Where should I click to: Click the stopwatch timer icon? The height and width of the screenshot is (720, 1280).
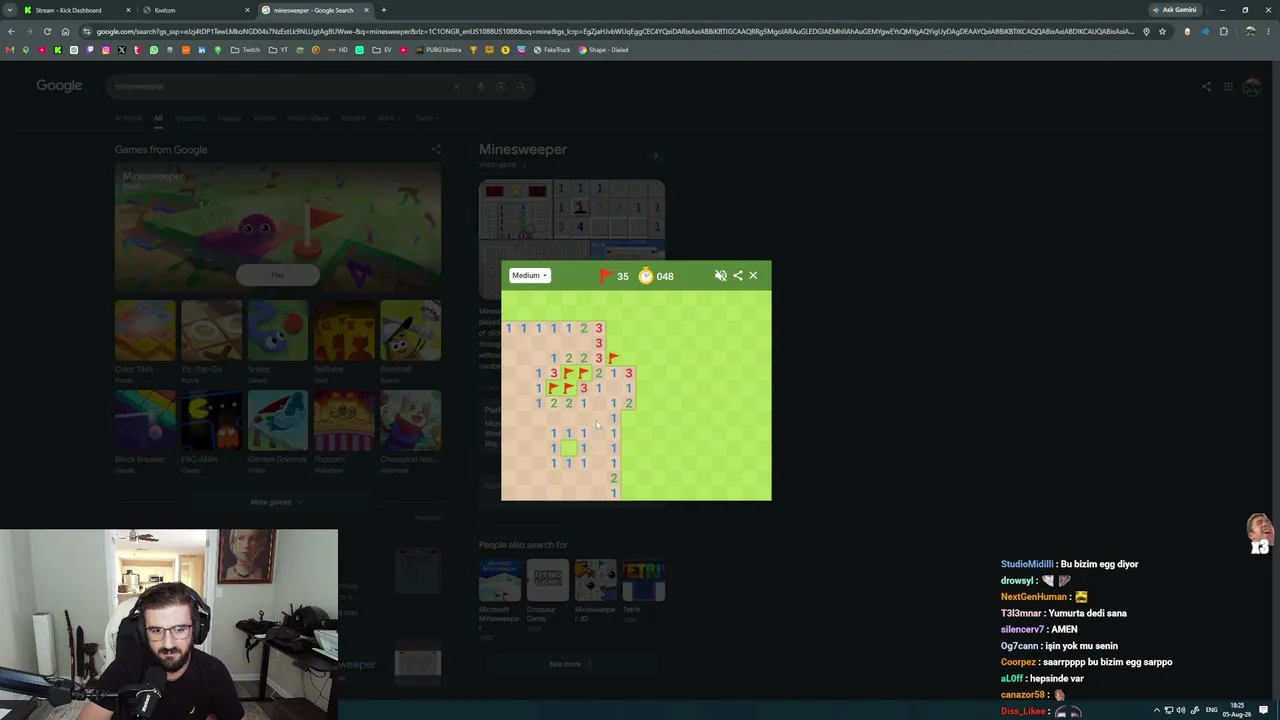(646, 276)
